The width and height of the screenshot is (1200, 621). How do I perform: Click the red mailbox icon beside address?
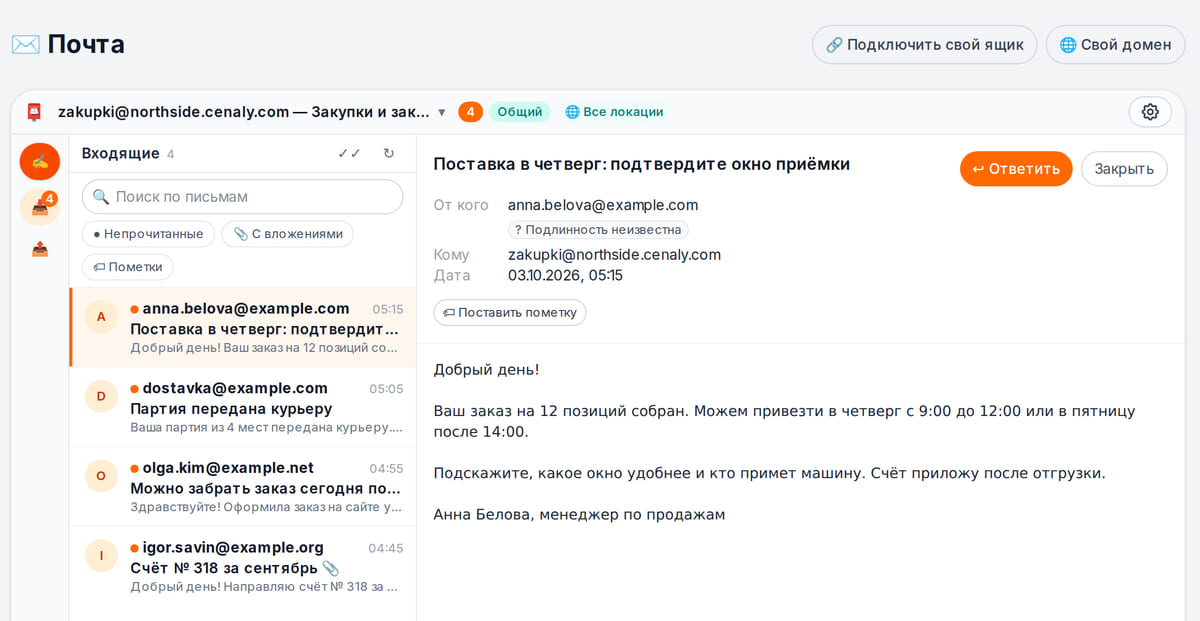click(x=34, y=112)
